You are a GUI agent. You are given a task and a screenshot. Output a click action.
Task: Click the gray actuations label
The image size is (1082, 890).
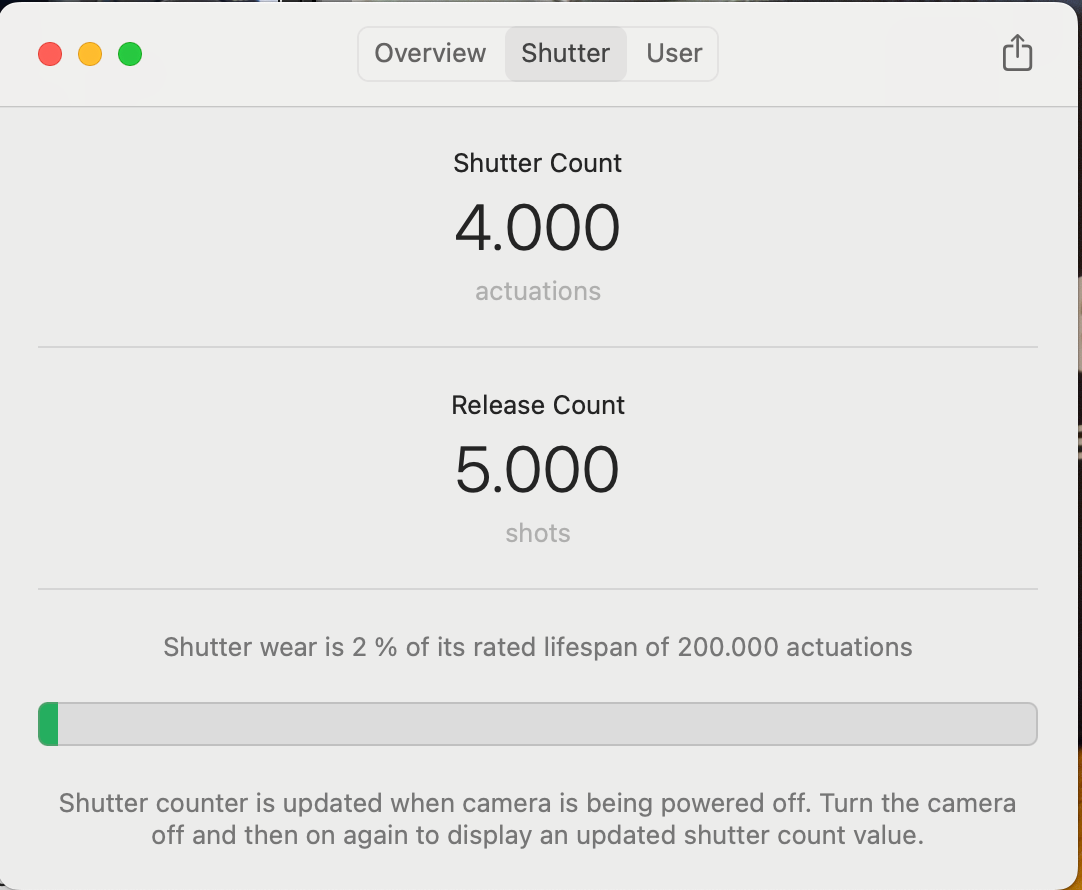pyautogui.click(x=538, y=291)
